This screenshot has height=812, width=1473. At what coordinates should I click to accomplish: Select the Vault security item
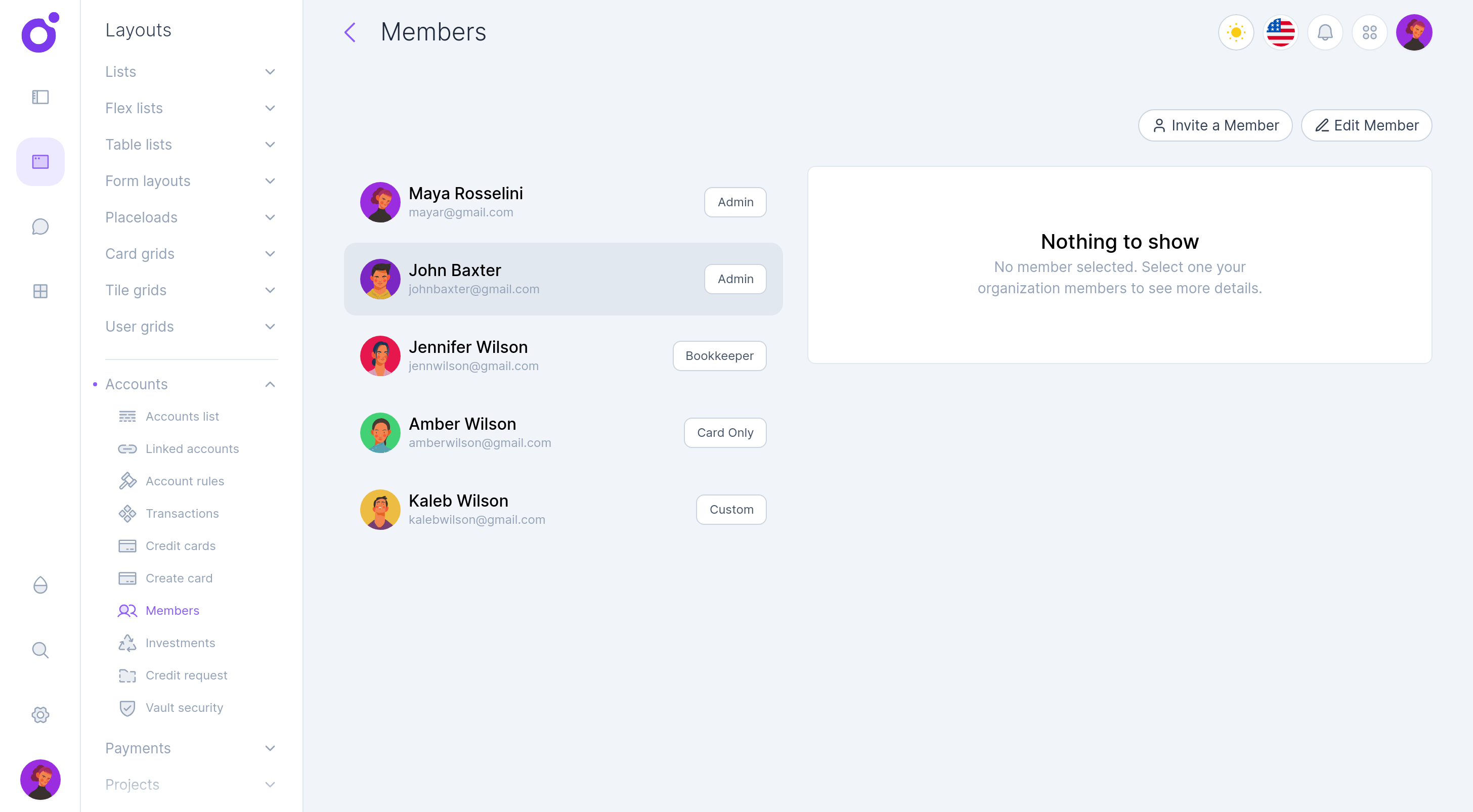(184, 707)
